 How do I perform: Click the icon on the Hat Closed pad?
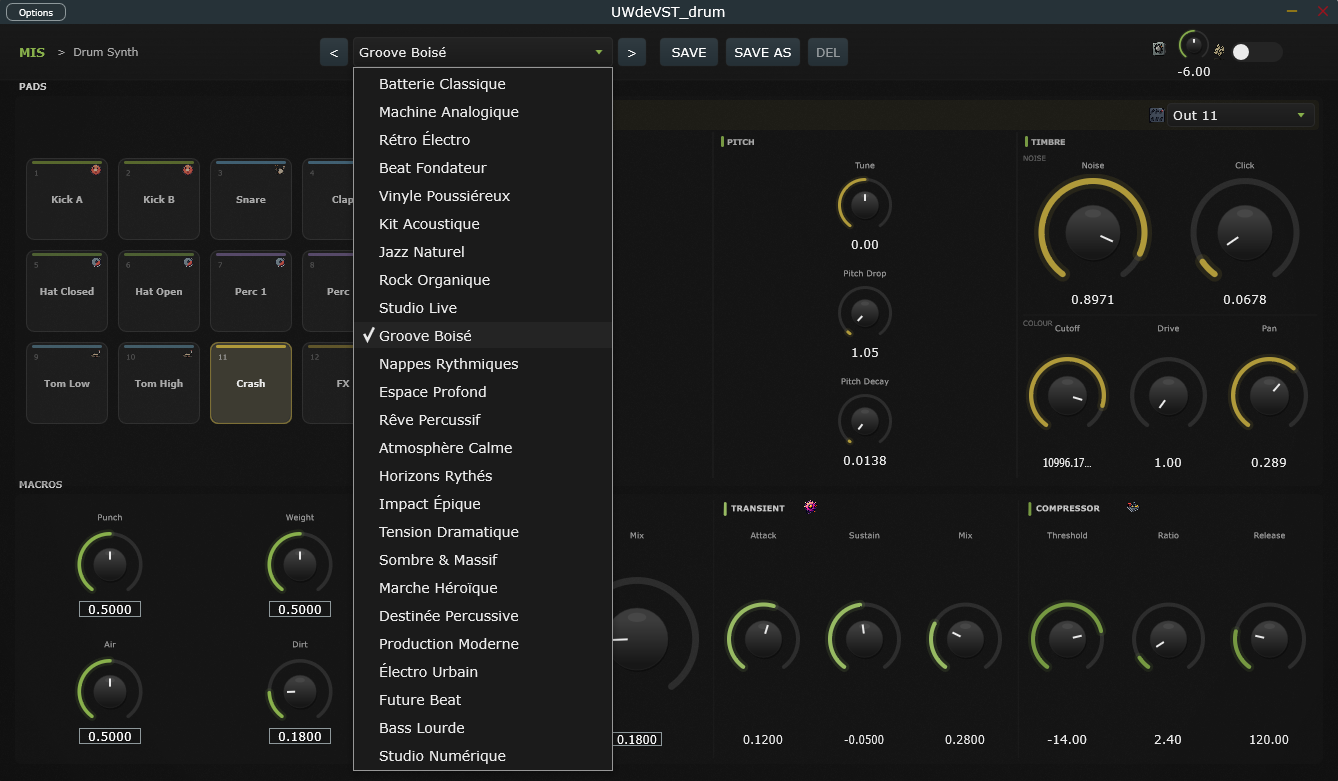coord(96,262)
